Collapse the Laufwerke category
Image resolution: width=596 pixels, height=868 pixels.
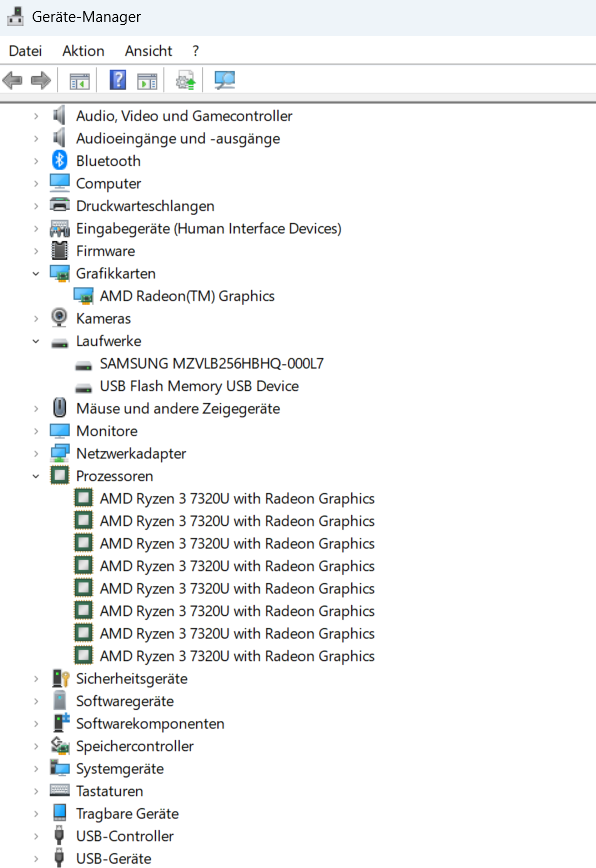point(36,341)
